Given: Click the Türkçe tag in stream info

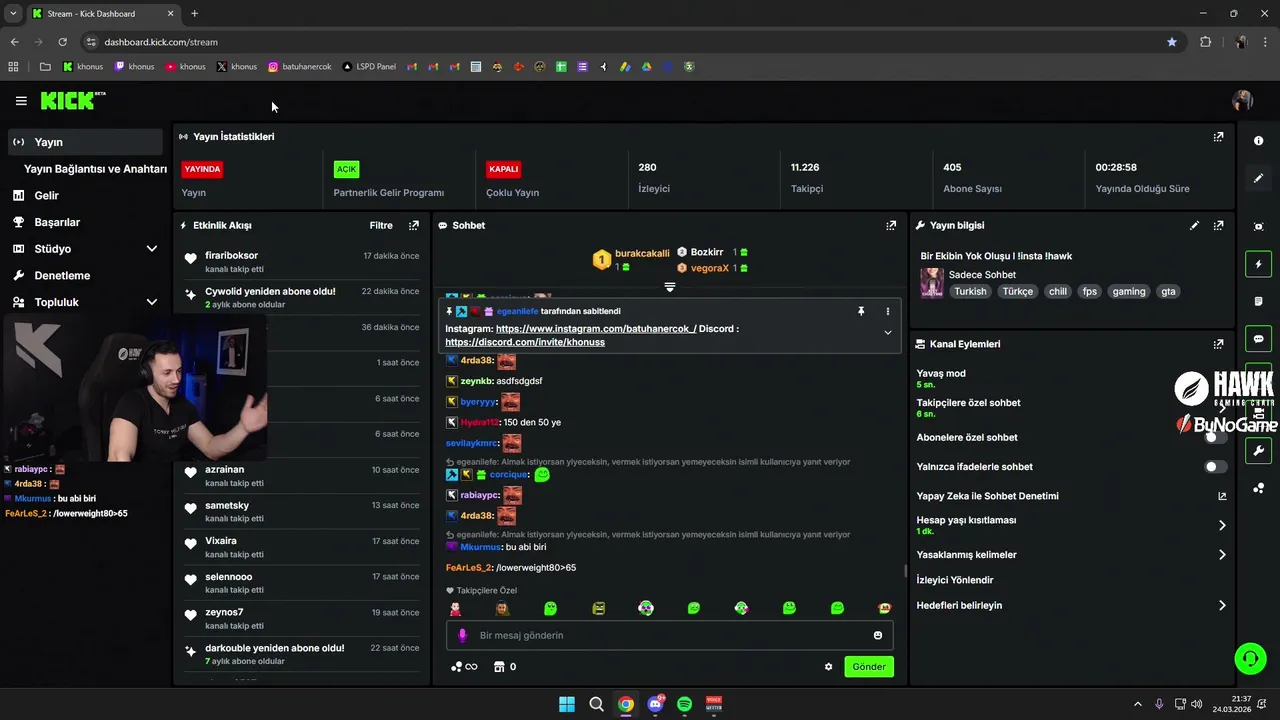Looking at the screenshot, I should [1018, 292].
